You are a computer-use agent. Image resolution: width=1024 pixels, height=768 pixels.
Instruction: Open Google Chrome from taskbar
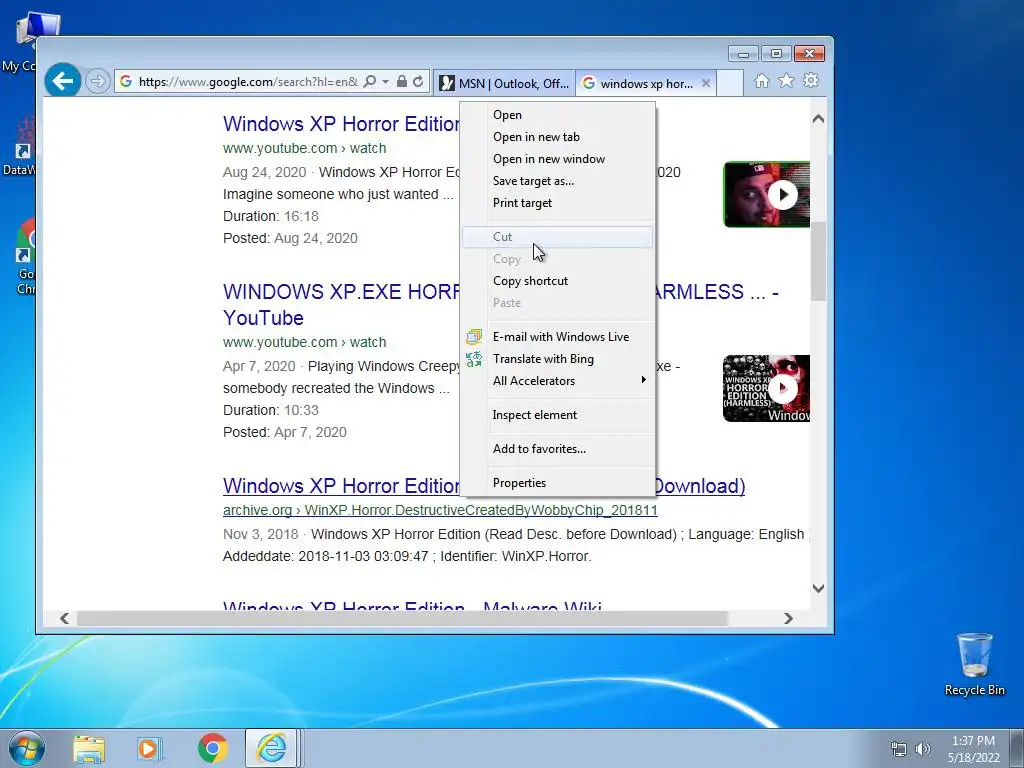pyautogui.click(x=212, y=748)
